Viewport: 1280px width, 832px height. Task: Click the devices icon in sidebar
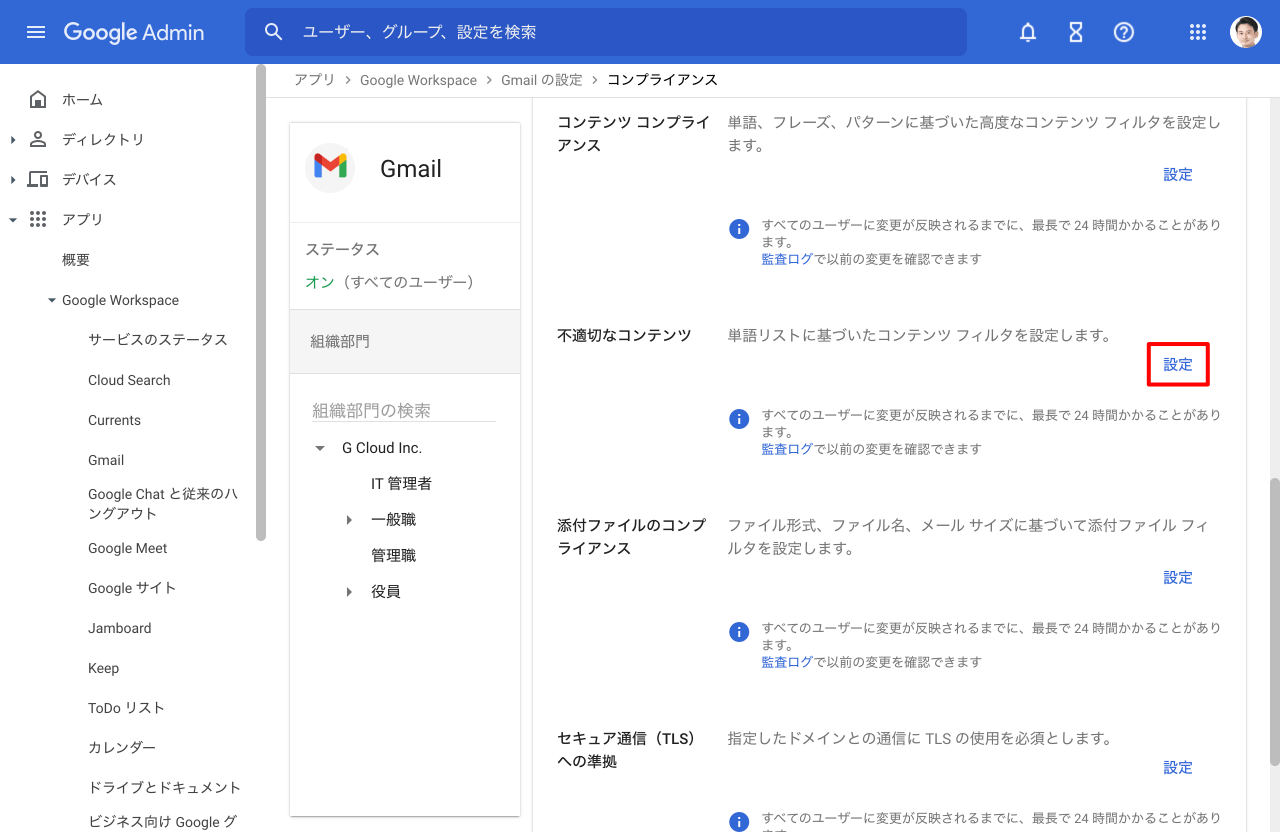pos(38,179)
